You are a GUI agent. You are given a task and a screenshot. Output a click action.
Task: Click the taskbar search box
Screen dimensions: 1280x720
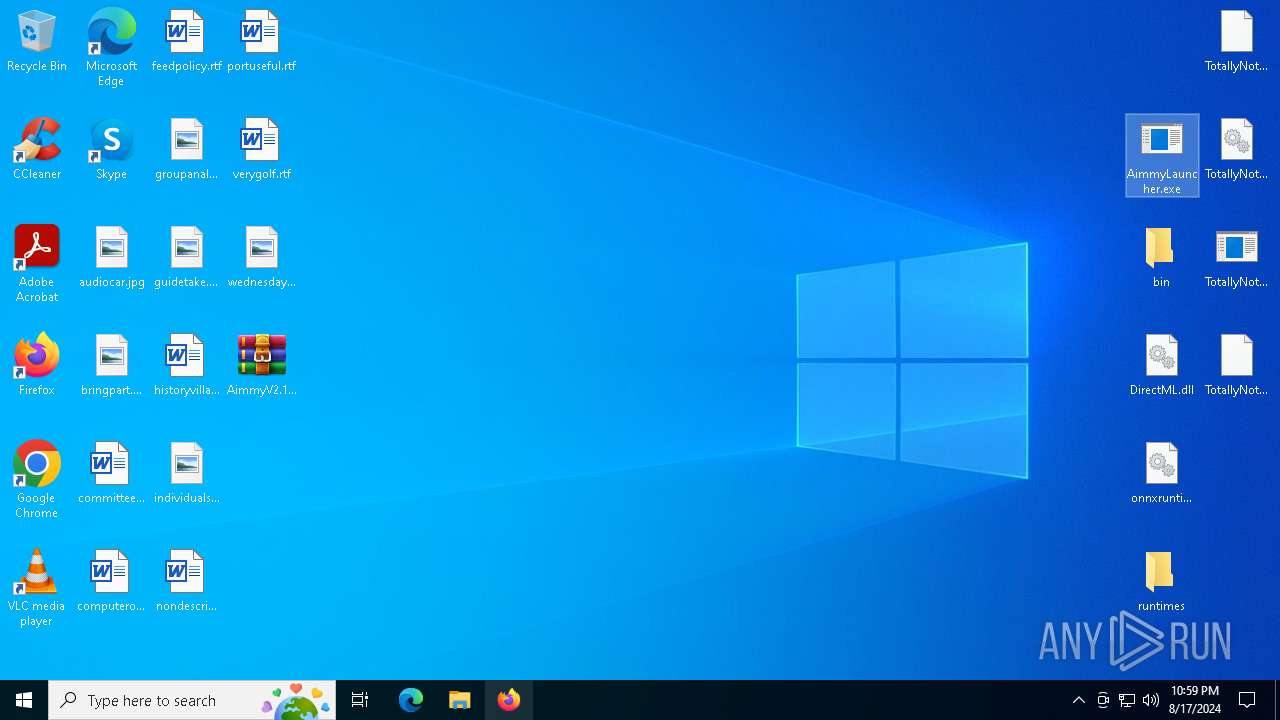click(192, 700)
